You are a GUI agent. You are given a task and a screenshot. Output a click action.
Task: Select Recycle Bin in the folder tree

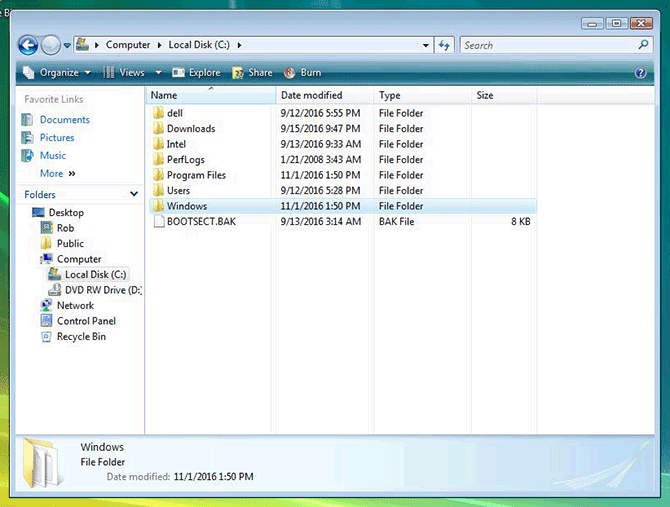coord(81,337)
